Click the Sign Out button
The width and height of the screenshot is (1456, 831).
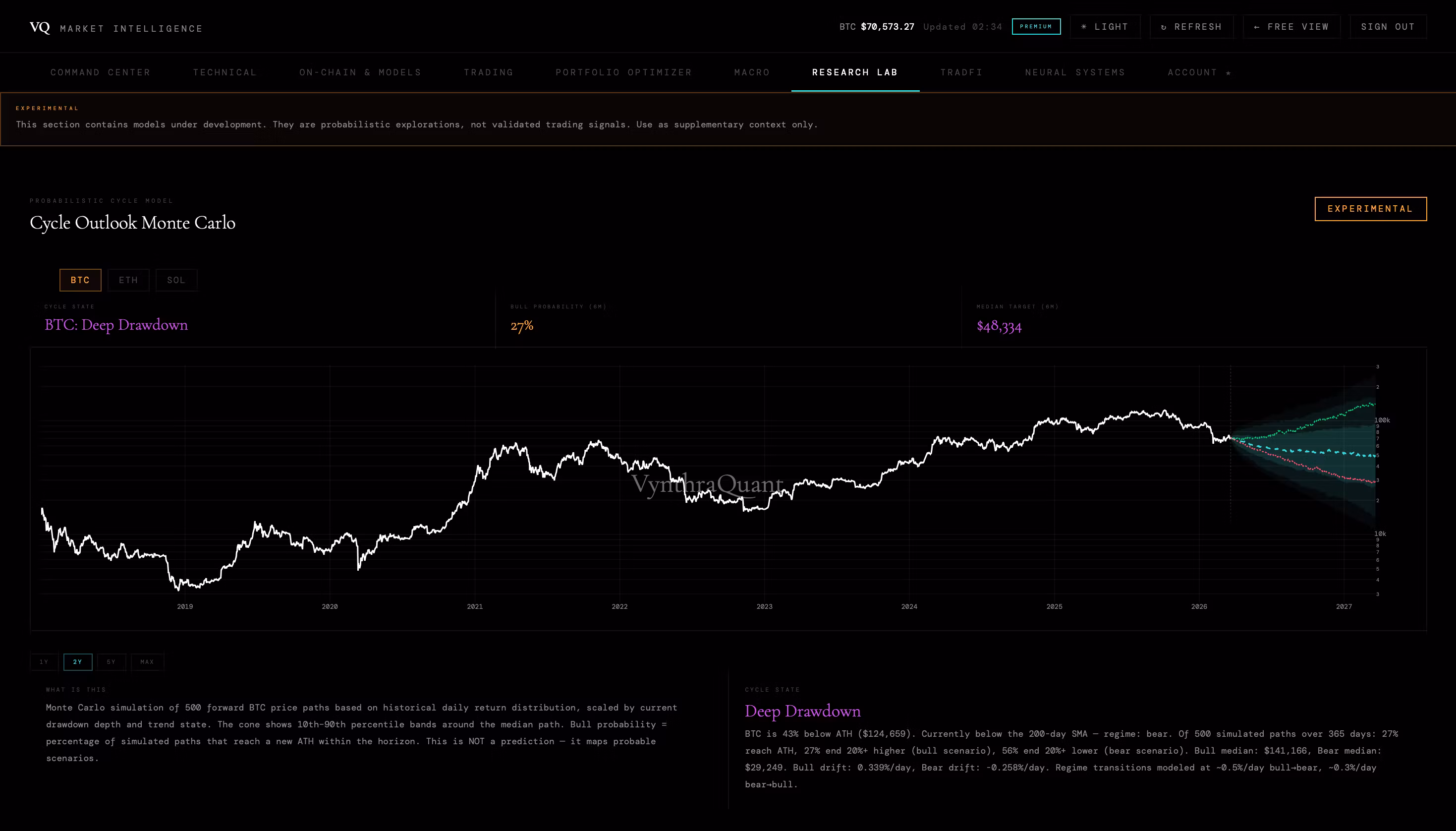(1388, 27)
